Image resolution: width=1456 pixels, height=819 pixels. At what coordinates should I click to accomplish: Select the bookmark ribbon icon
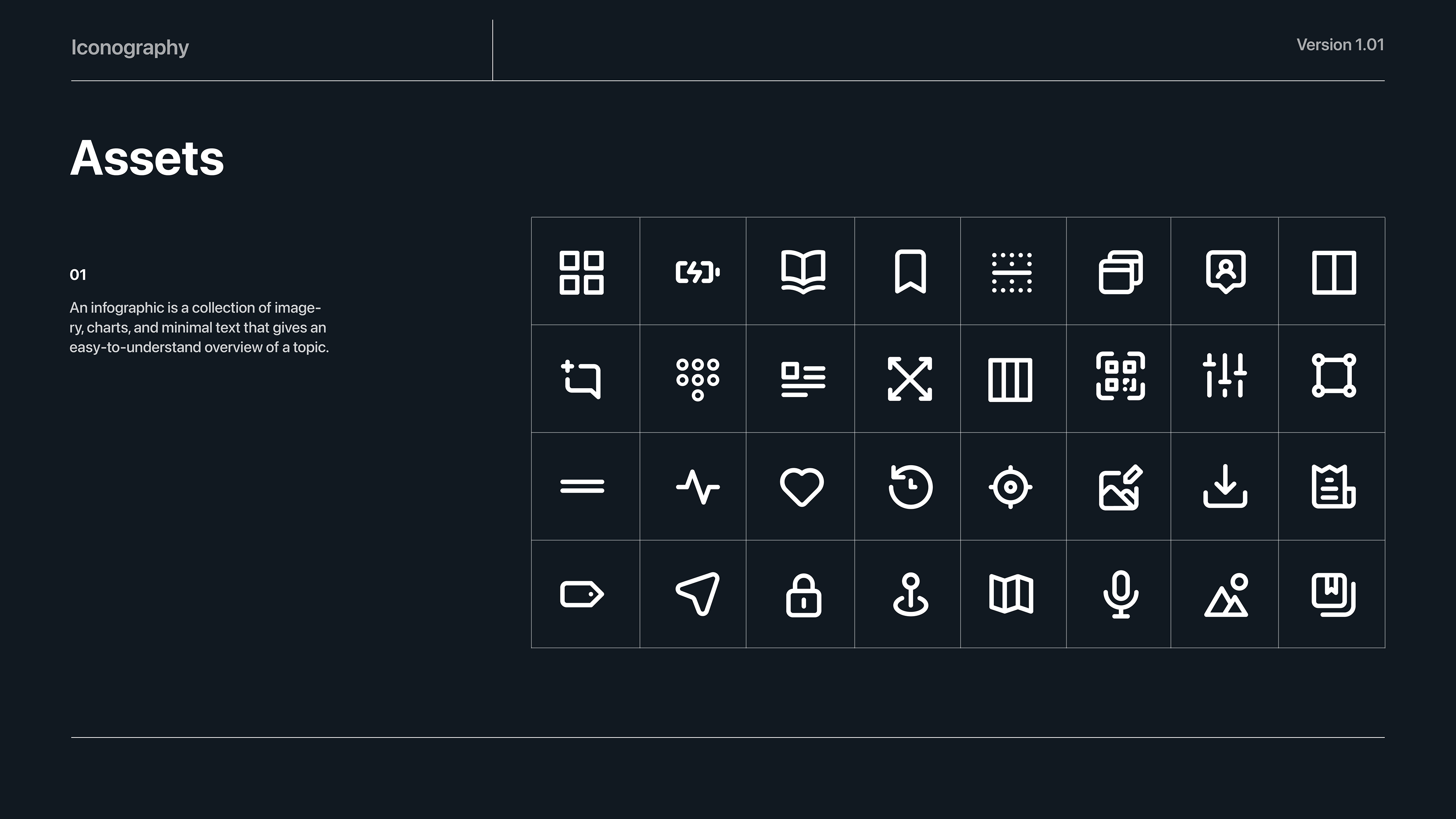[x=910, y=272]
